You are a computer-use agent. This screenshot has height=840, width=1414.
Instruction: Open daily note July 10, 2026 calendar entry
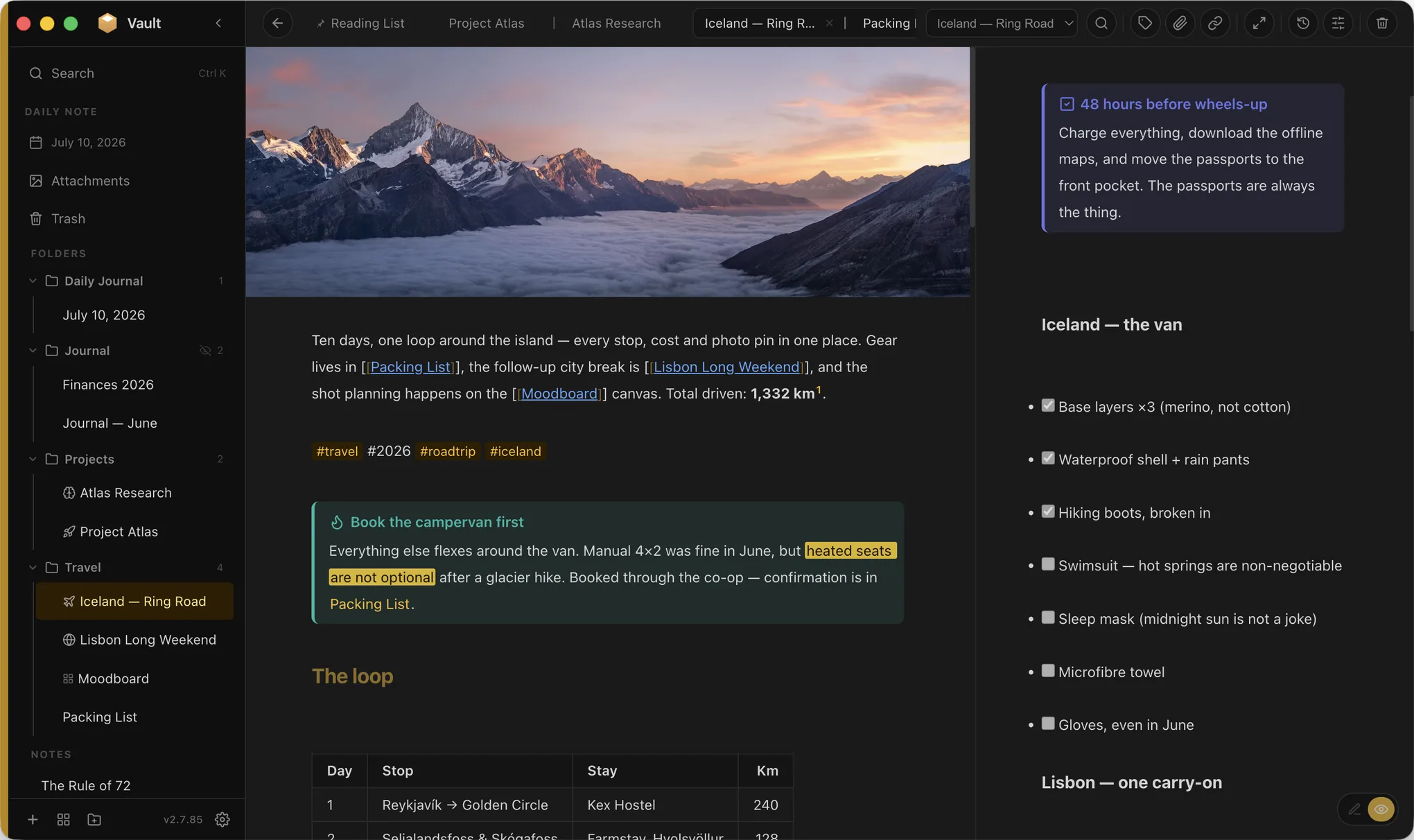pyautogui.click(x=128, y=142)
